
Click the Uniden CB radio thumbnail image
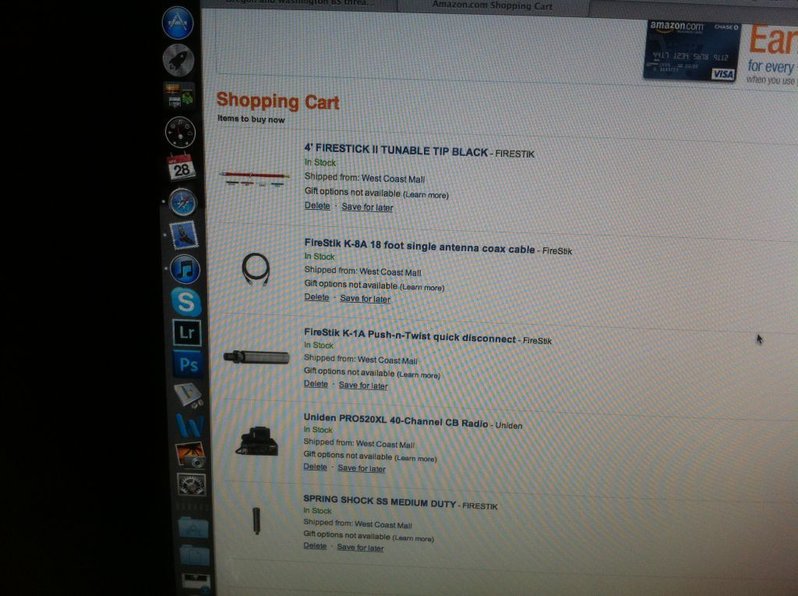(257, 441)
